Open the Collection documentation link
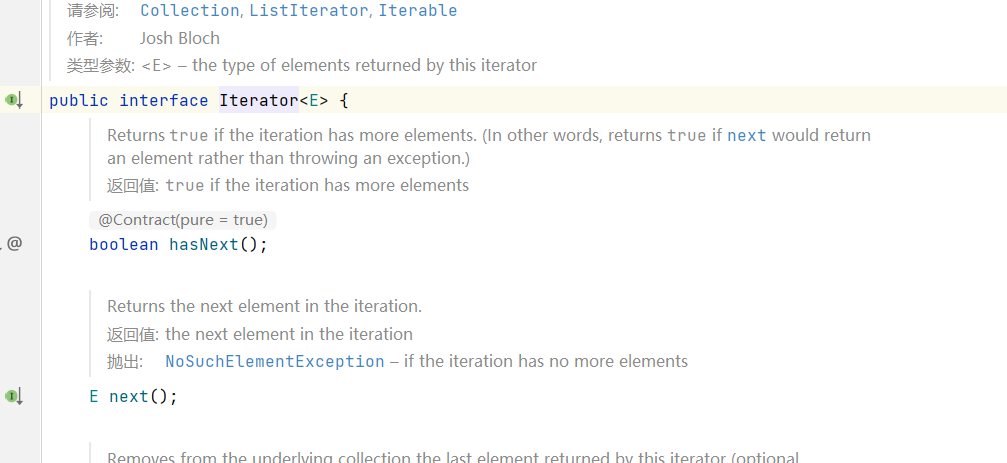 189,10
